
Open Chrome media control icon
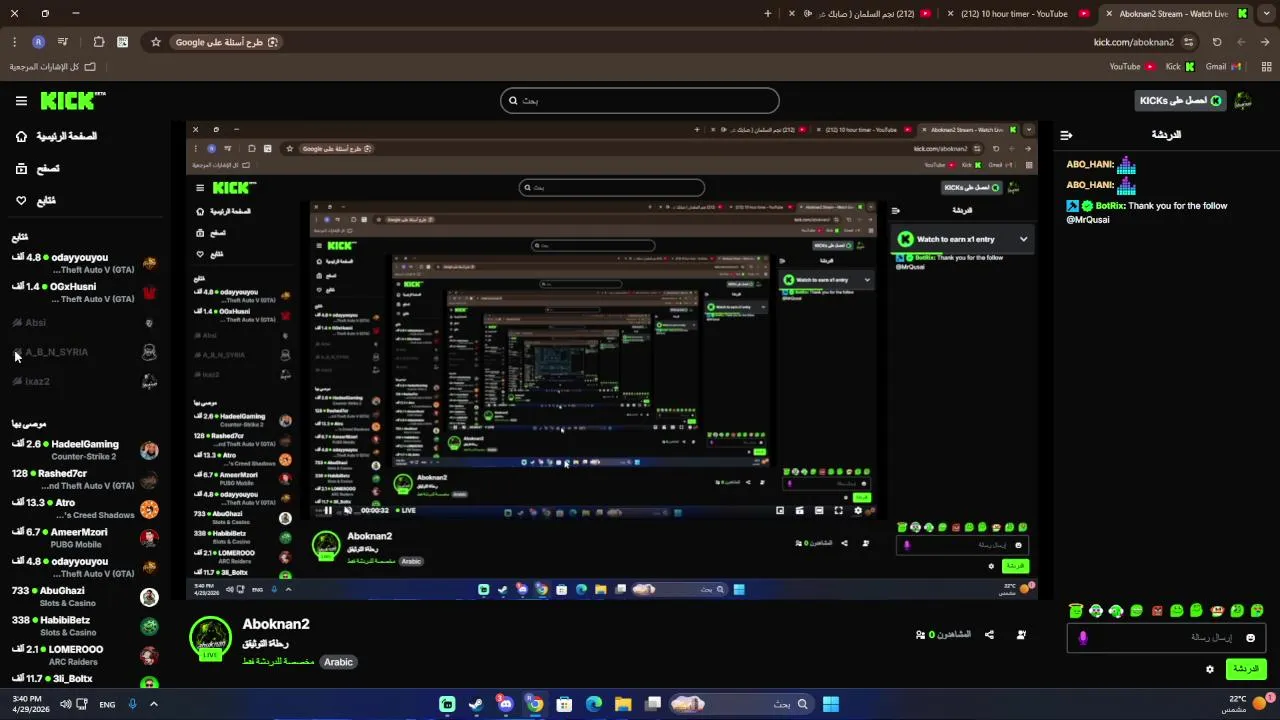pos(63,42)
